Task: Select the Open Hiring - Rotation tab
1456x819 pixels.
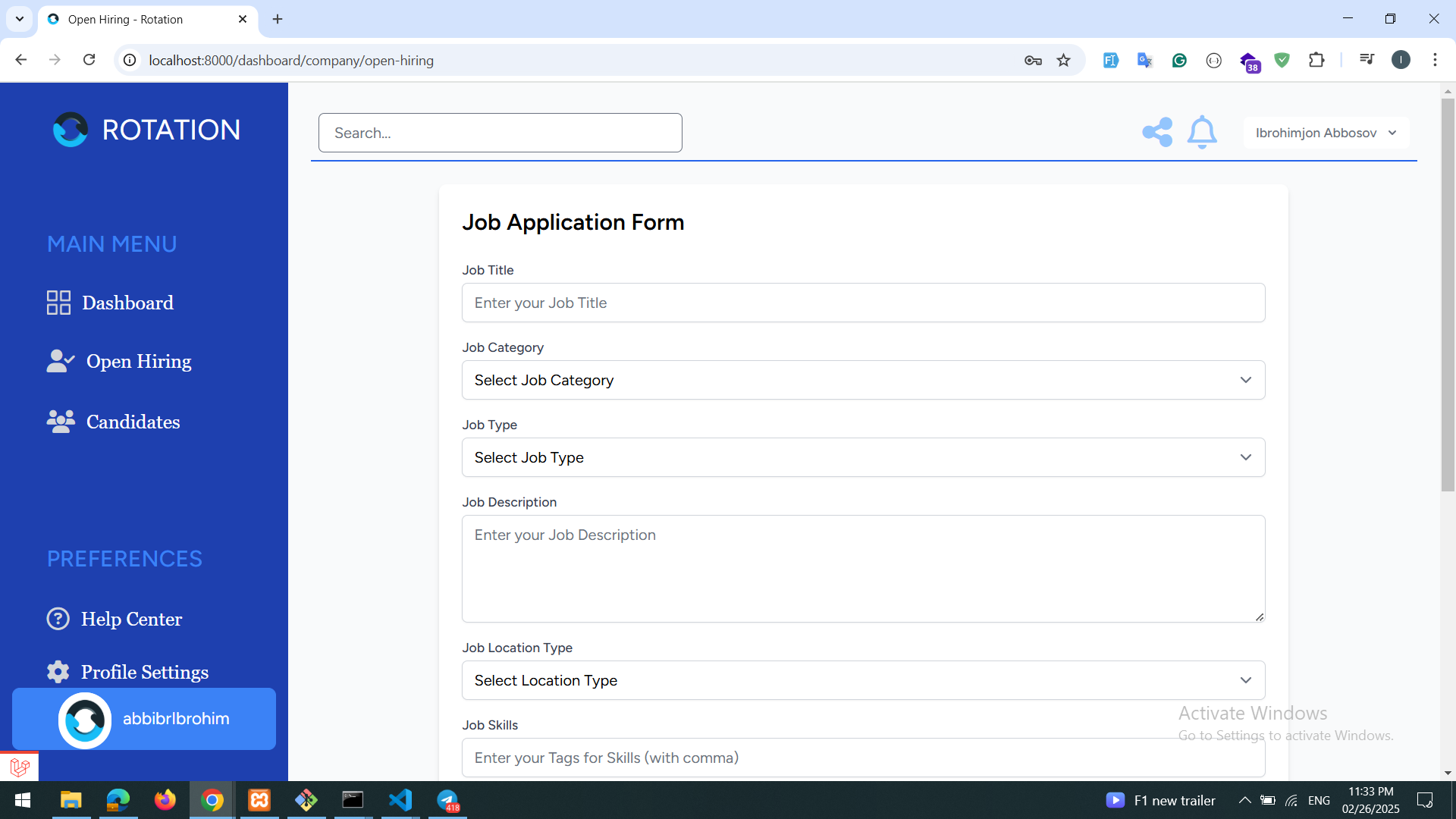Action: pos(148,19)
